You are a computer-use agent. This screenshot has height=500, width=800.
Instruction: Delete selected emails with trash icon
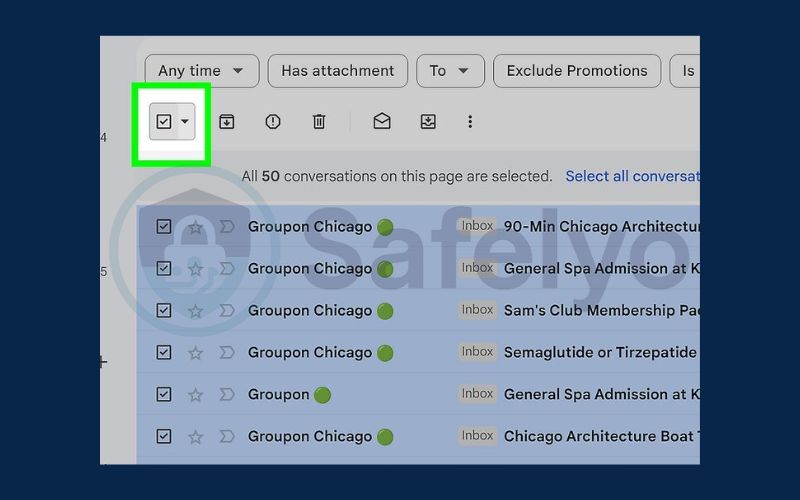click(319, 121)
